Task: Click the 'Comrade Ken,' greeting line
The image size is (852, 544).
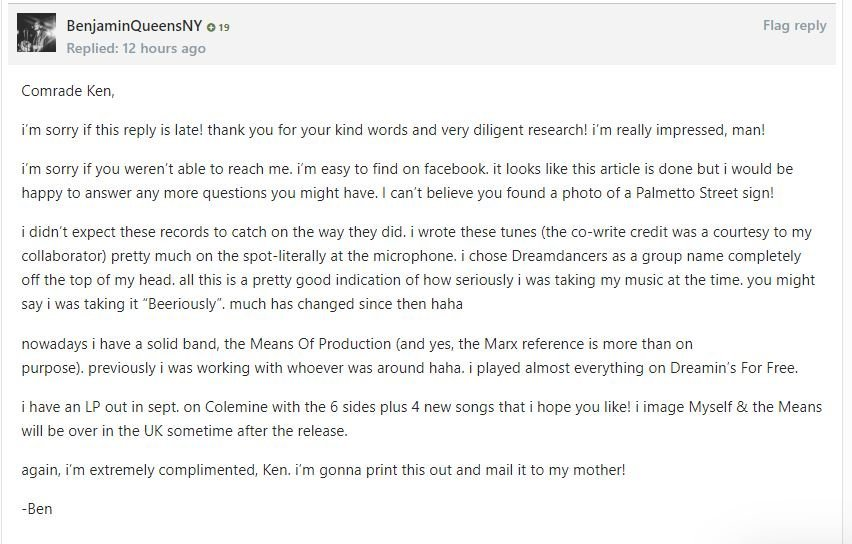Action: click(68, 91)
